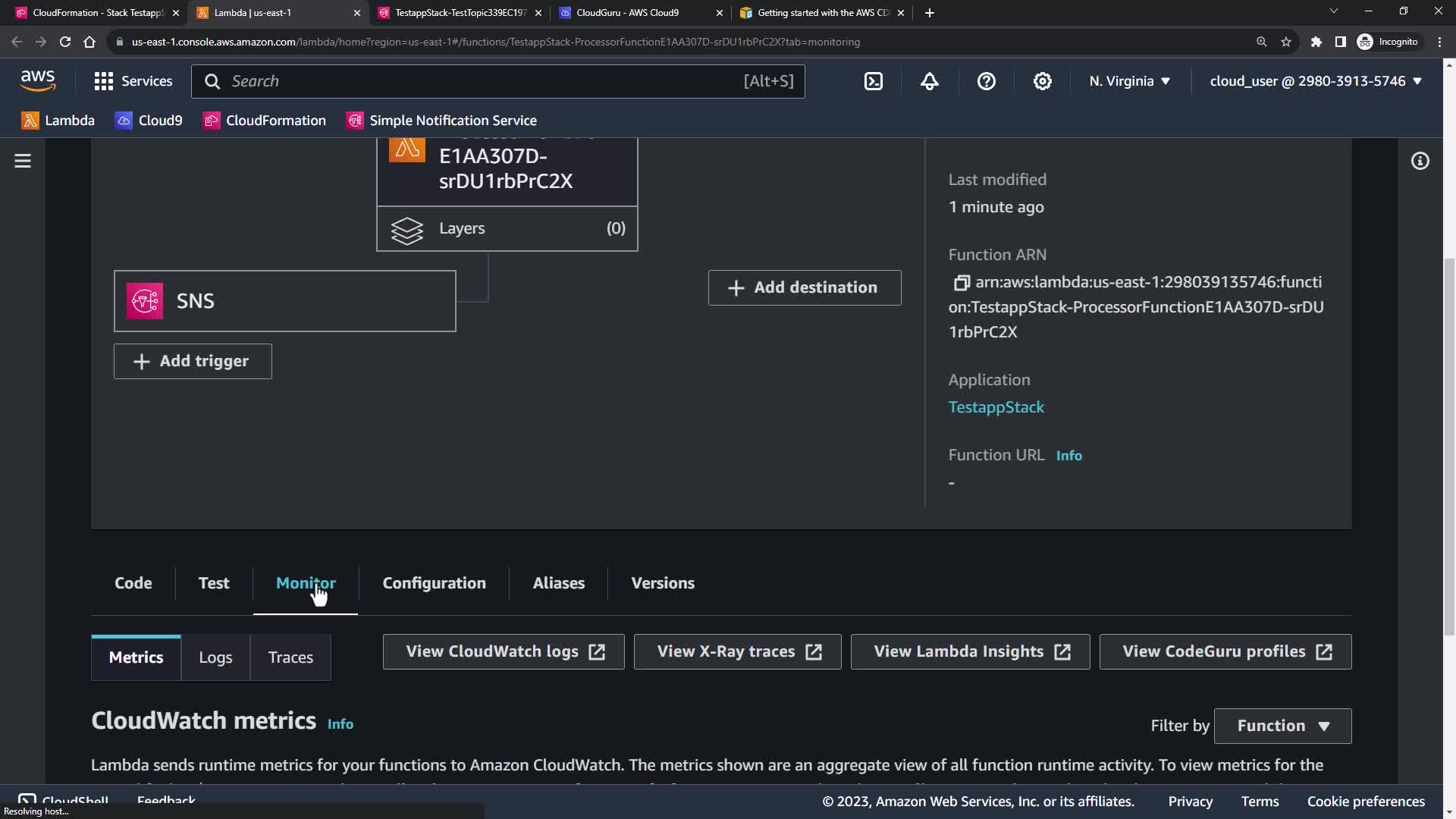The image size is (1456, 819).
Task: Expand the N. Virginia region dropdown
Action: (1129, 81)
